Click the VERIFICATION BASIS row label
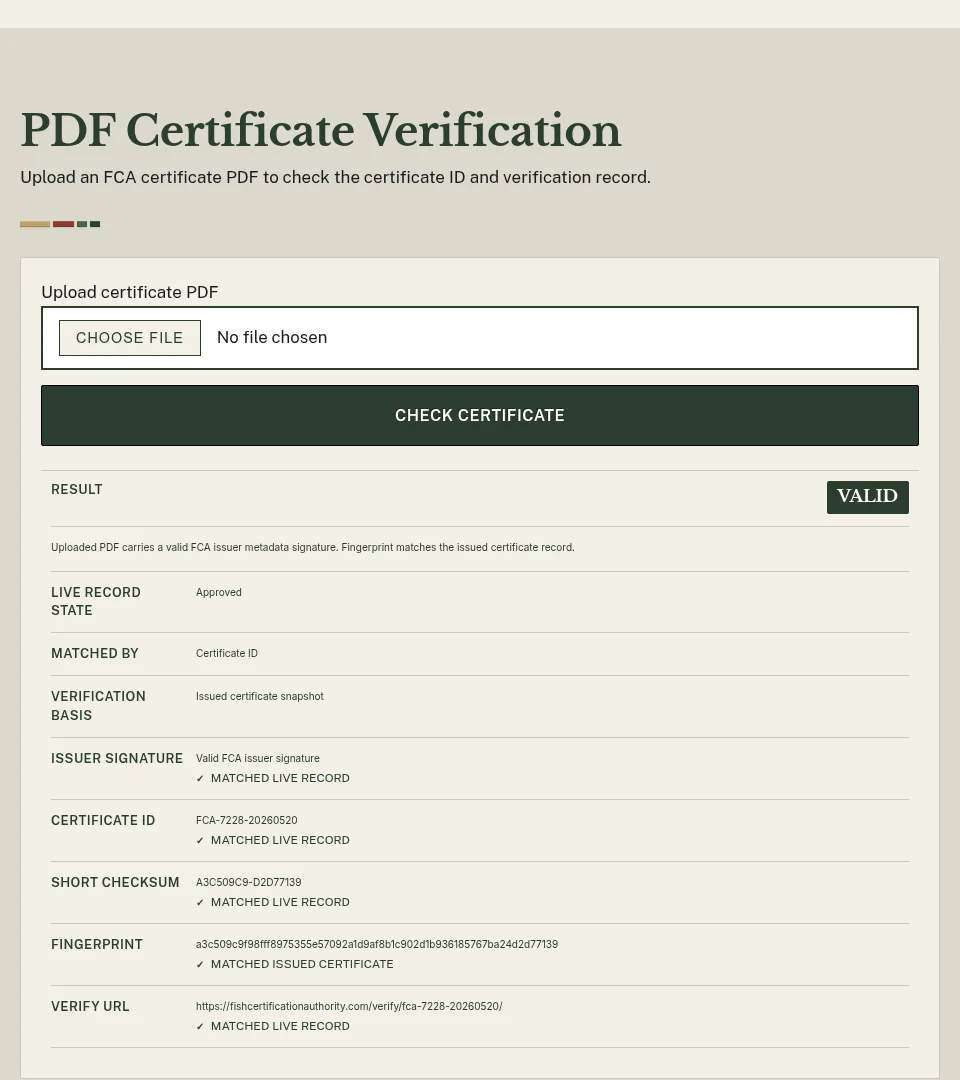The width and height of the screenshot is (960, 1080). coord(98,706)
